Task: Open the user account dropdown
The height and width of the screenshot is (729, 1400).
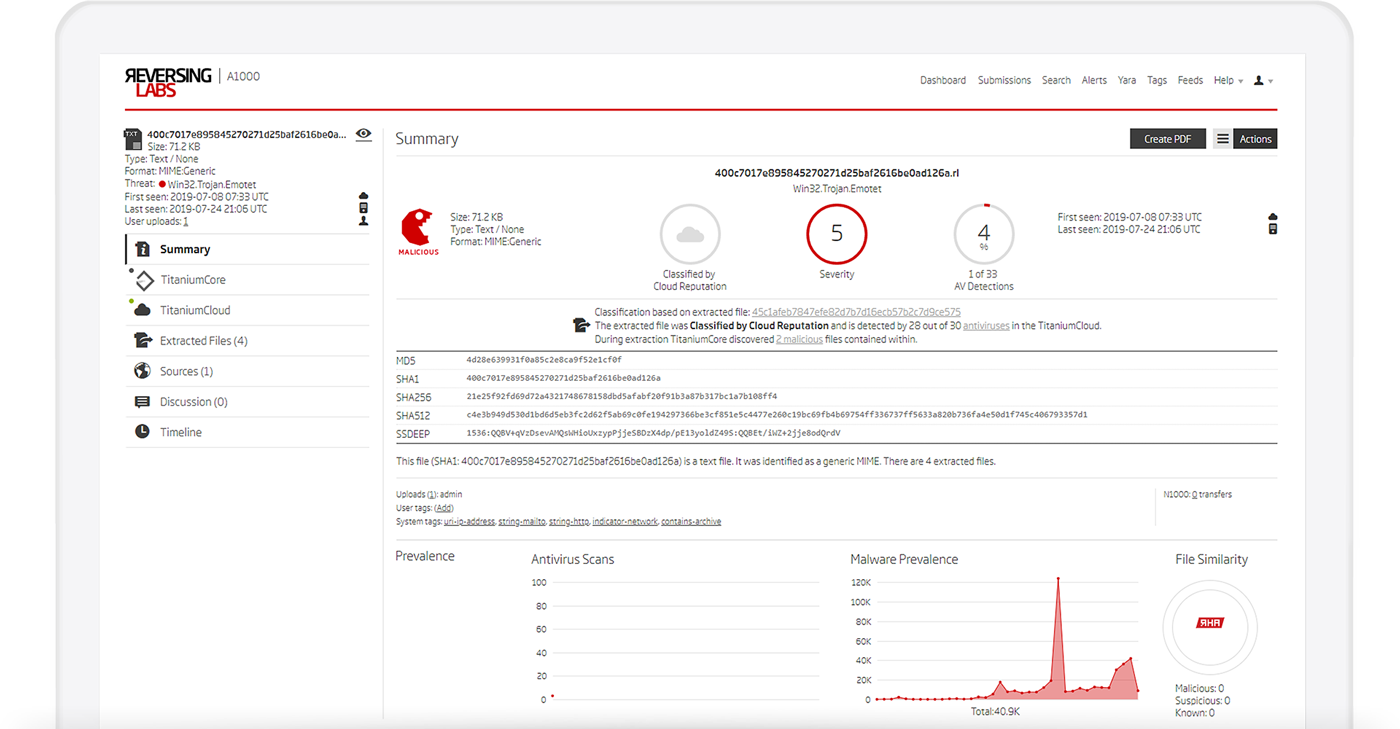Action: [1263, 81]
